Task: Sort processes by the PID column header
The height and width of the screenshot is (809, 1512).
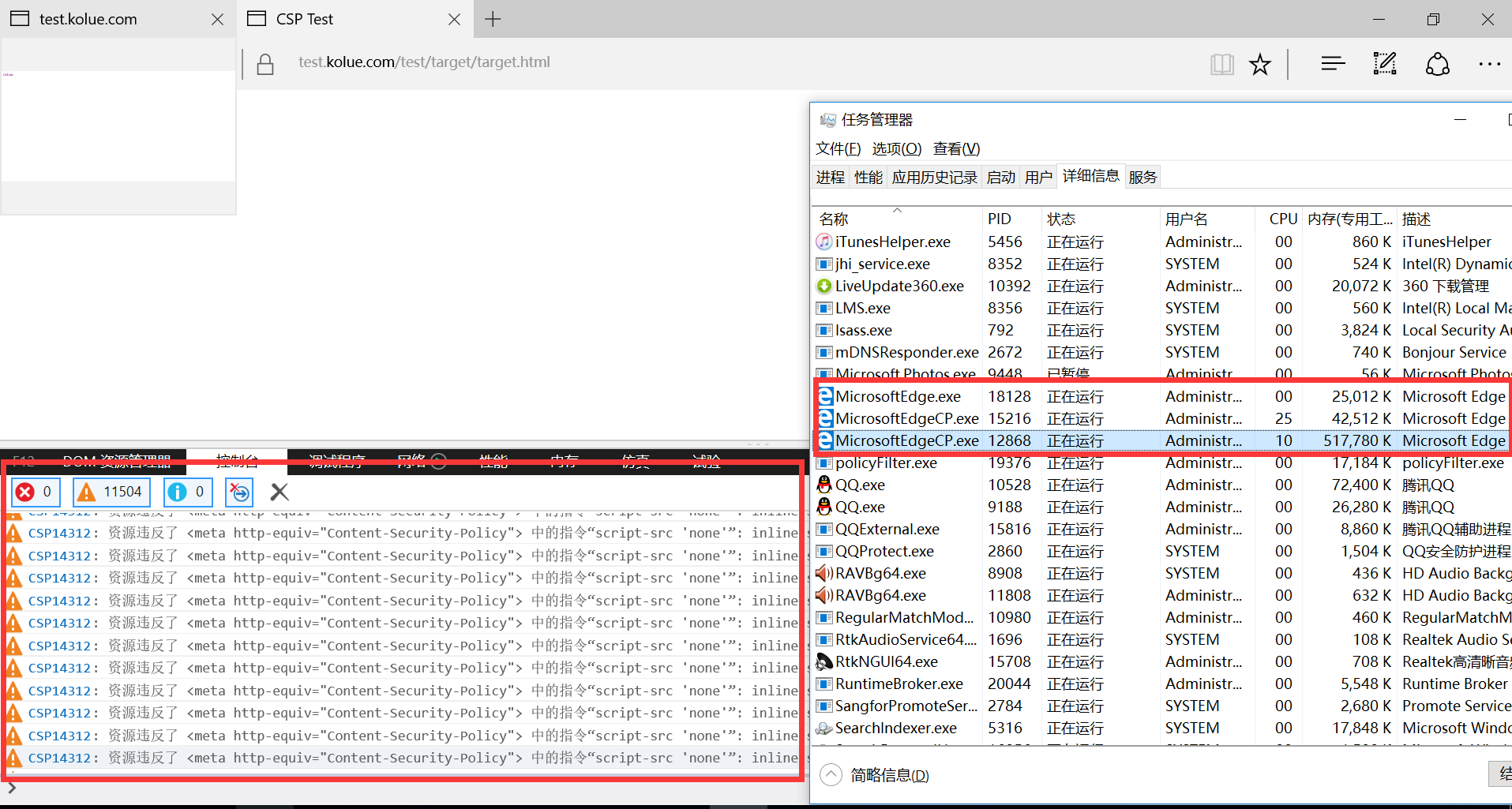Action: (1000, 219)
